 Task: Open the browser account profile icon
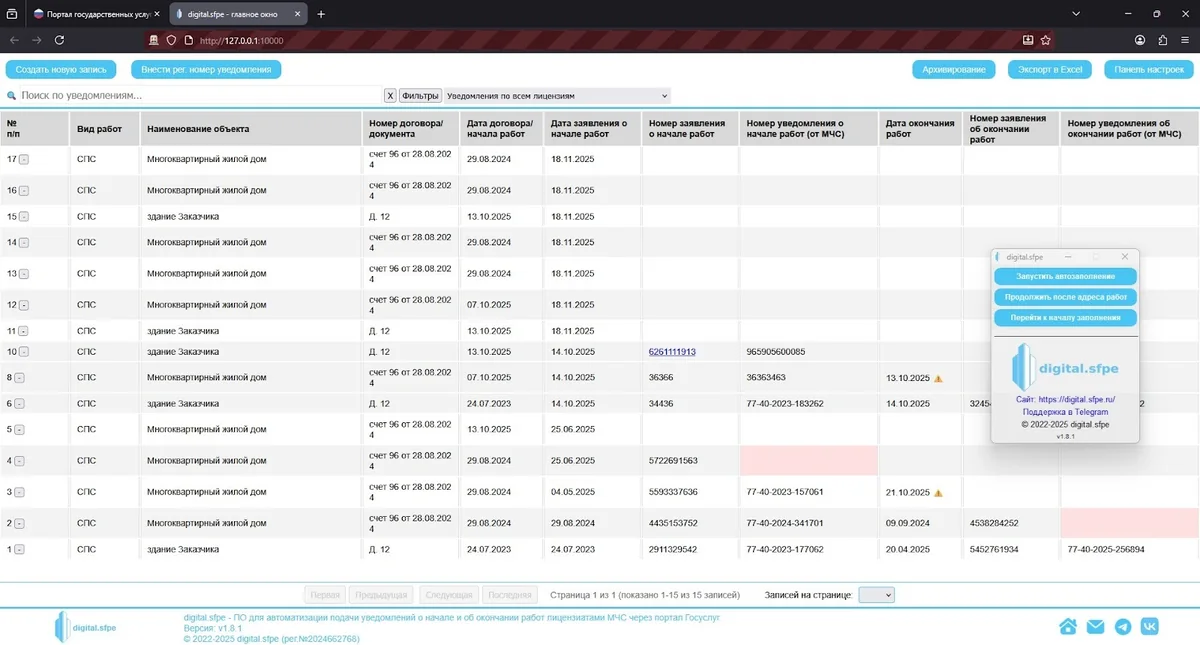(x=1140, y=40)
